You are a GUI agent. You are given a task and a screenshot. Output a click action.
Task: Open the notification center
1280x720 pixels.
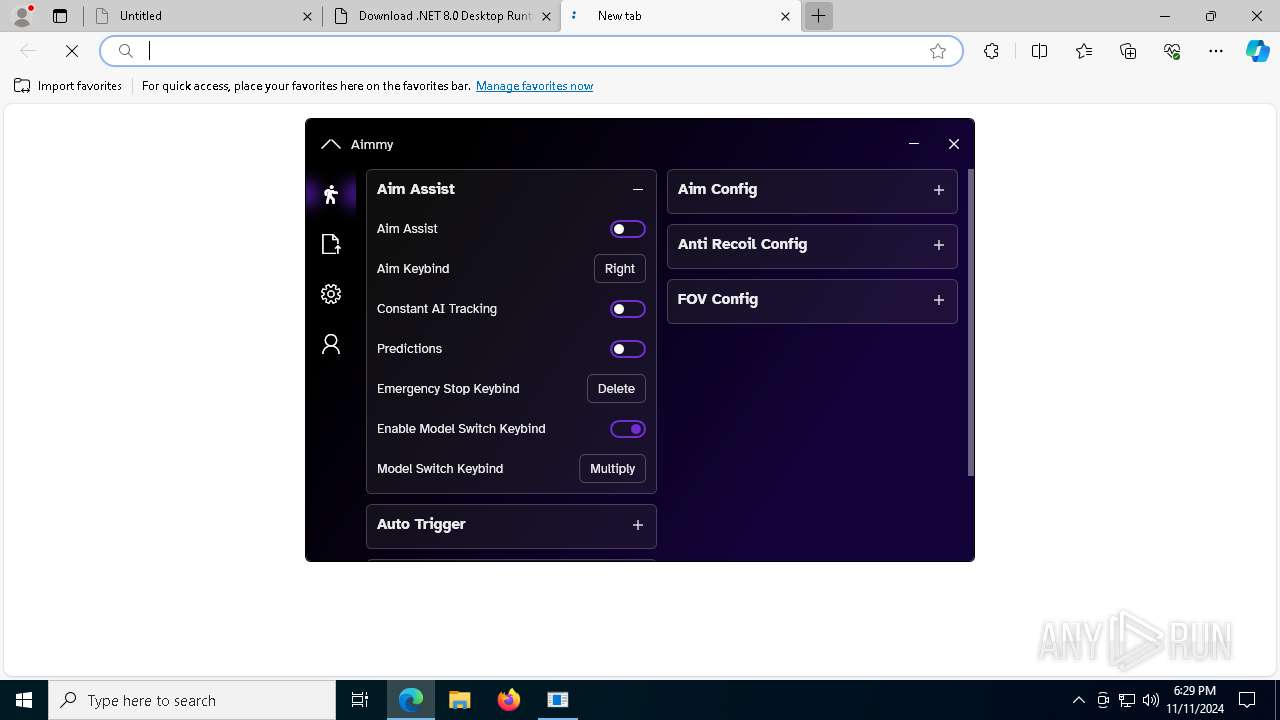coord(1247,700)
